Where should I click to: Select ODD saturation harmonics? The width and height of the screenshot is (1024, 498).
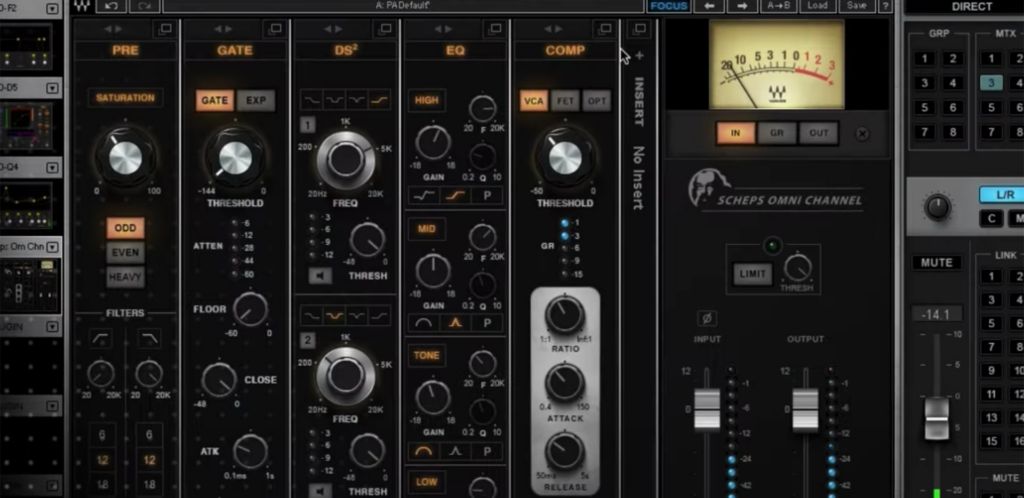point(125,228)
